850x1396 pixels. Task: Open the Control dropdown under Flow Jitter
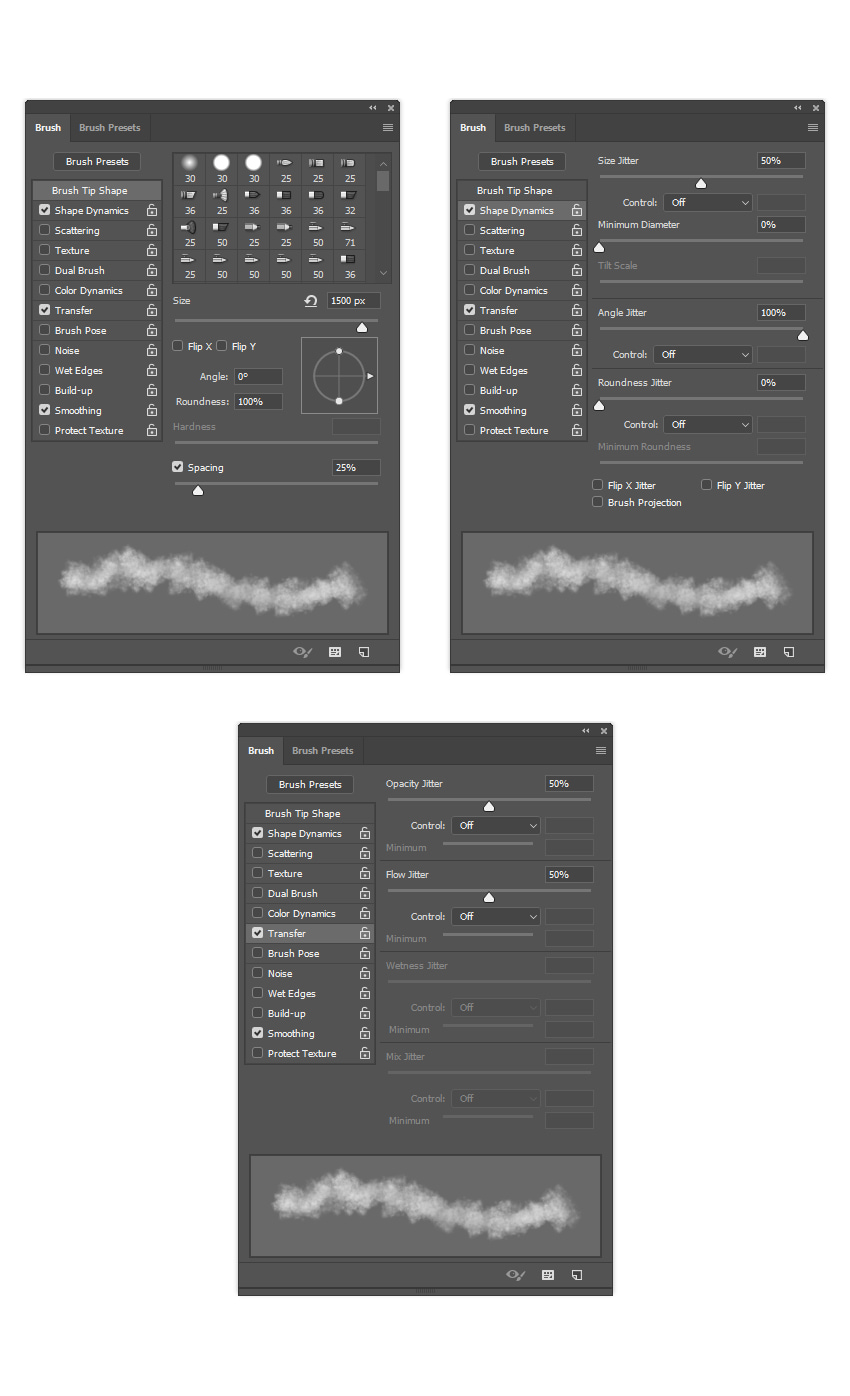496,917
